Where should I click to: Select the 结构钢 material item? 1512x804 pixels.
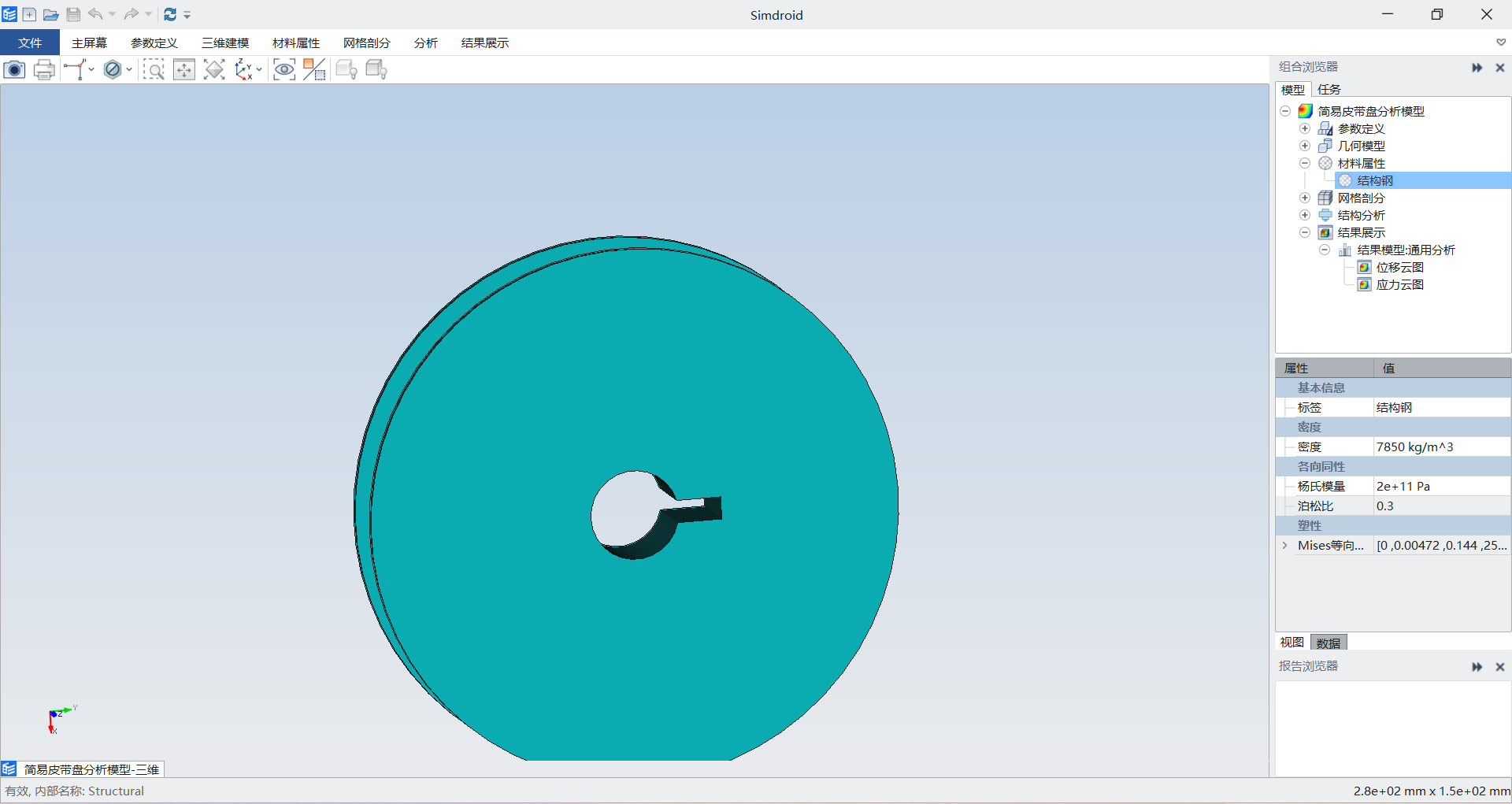(x=1375, y=180)
